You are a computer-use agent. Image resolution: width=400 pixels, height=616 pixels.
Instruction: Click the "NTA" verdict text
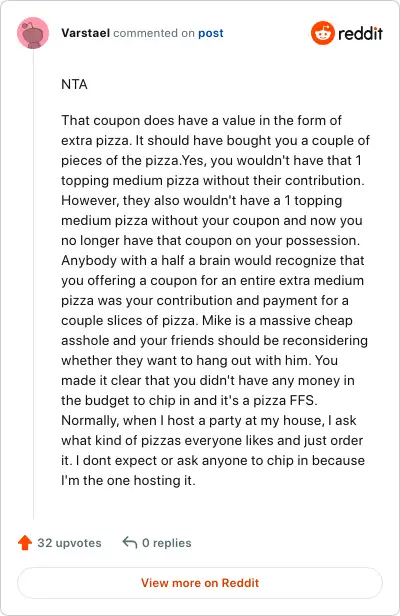coord(74,84)
